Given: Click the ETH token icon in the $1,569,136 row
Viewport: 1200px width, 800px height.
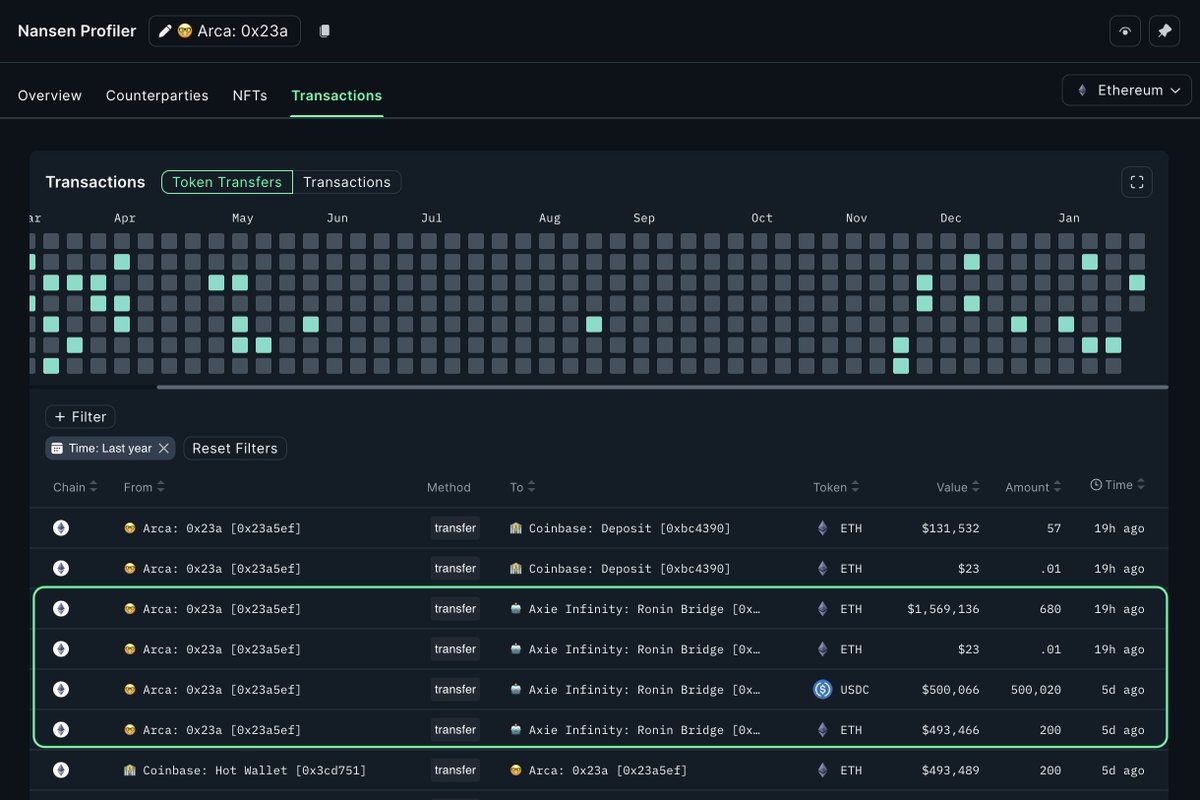Looking at the screenshot, I should pos(823,609).
